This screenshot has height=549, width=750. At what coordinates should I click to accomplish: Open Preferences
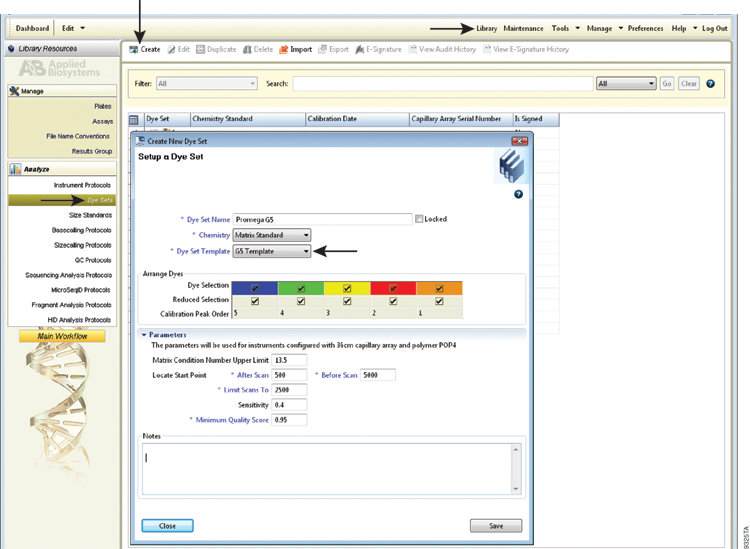[x=645, y=29]
